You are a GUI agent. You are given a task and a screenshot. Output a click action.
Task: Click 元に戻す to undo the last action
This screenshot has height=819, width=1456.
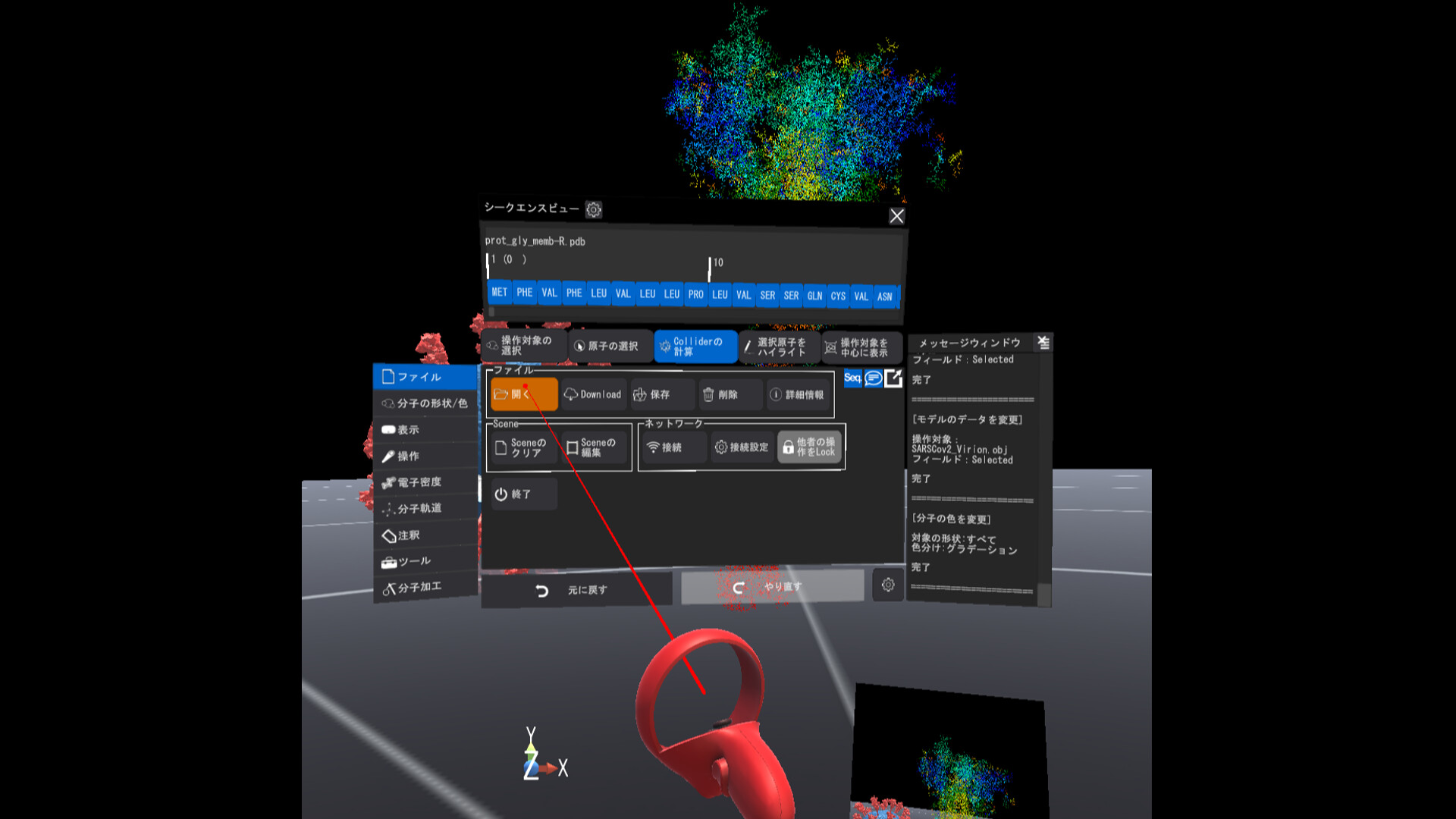click(578, 589)
